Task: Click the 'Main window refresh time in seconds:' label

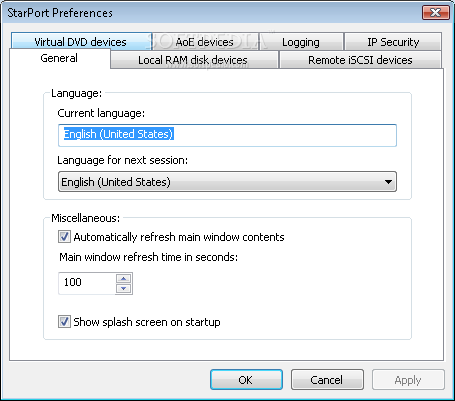Action: pos(148,257)
